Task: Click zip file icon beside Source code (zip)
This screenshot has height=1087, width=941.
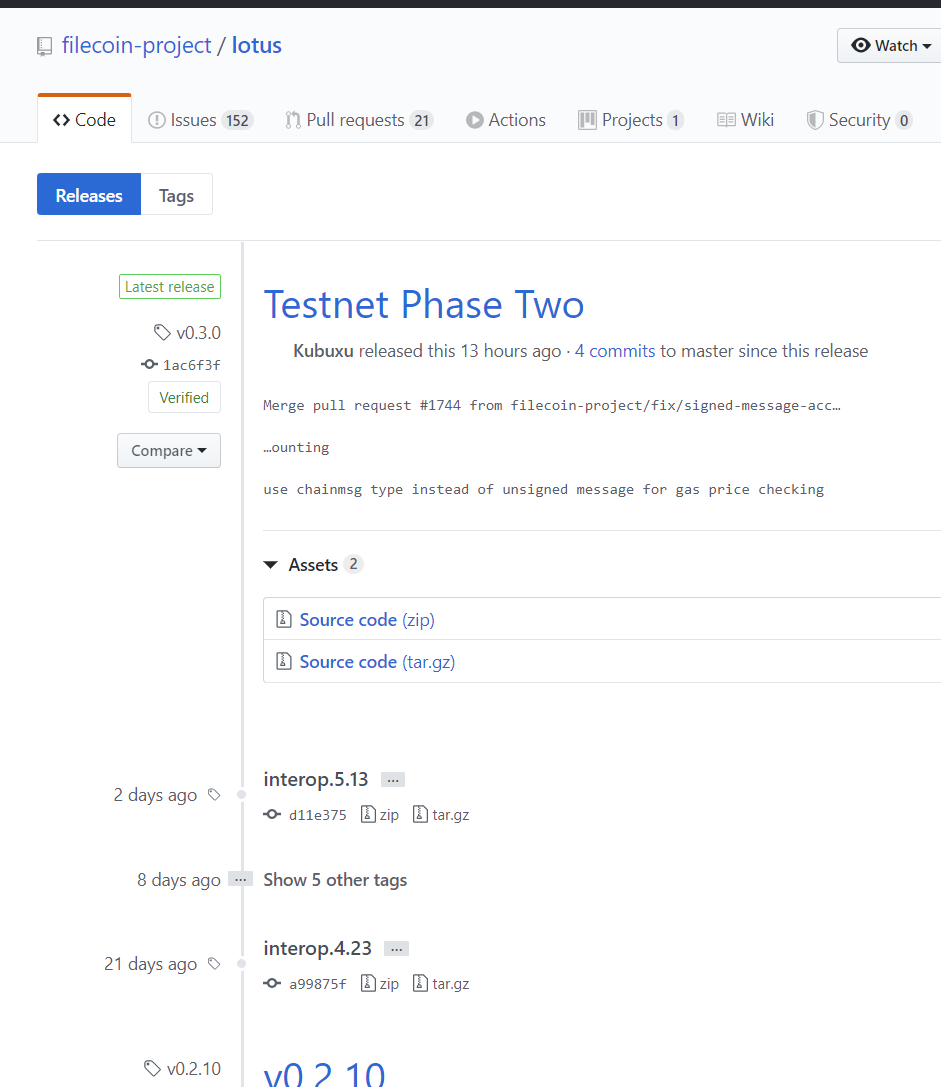Action: click(284, 618)
